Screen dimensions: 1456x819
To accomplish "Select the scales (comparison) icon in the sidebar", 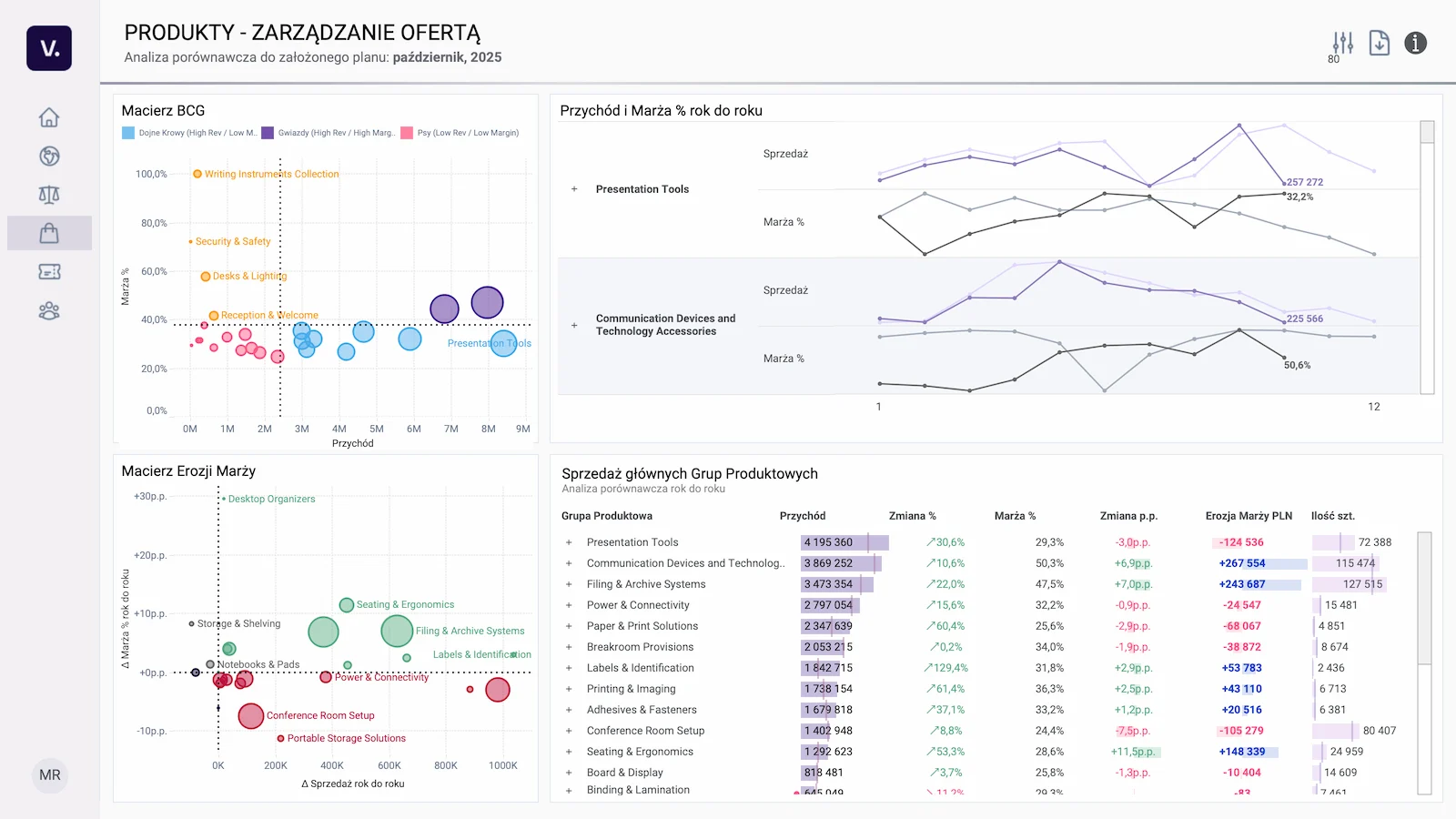I will pyautogui.click(x=50, y=194).
